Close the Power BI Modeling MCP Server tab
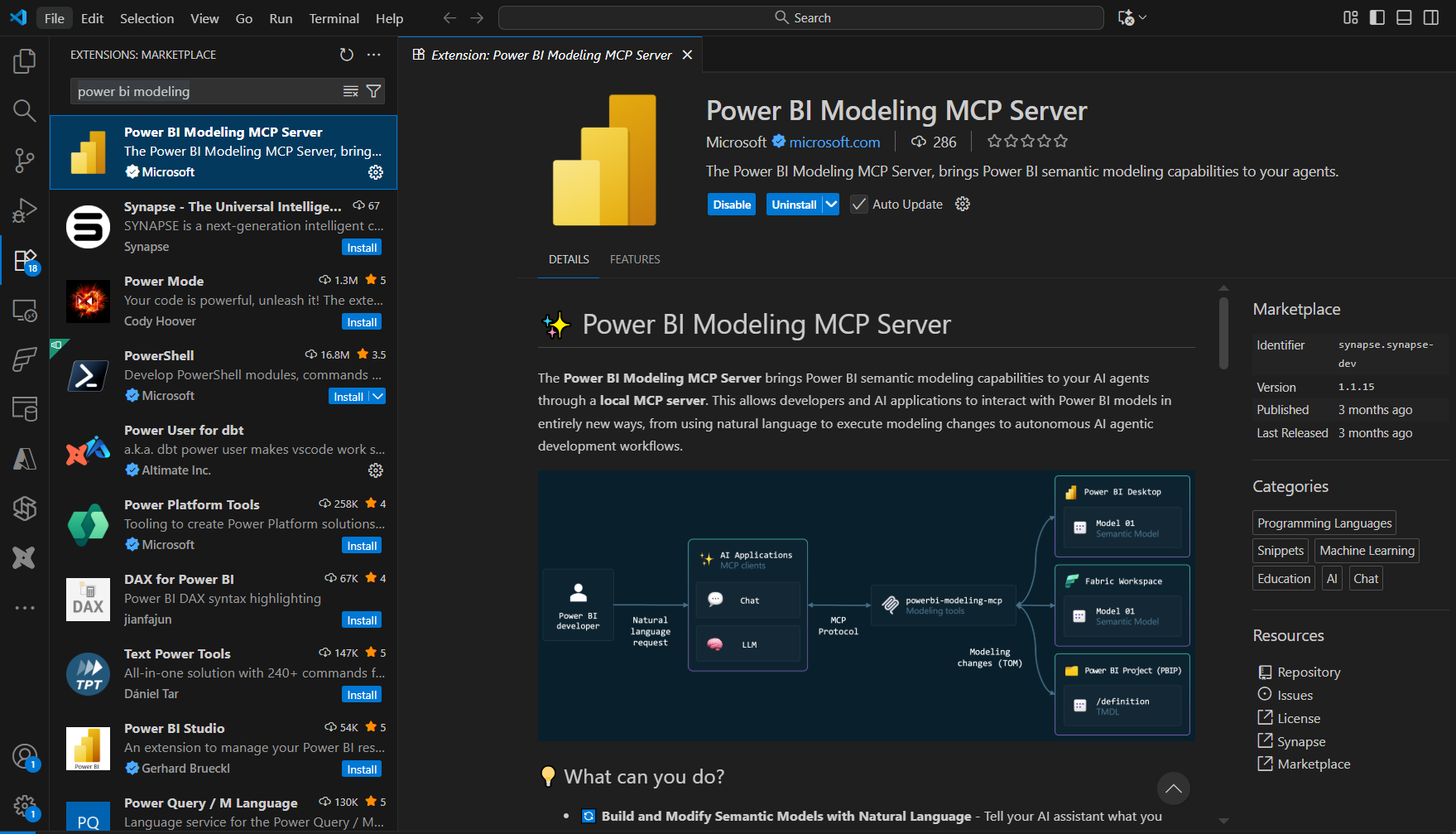This screenshot has height=834, width=1456. click(x=687, y=55)
